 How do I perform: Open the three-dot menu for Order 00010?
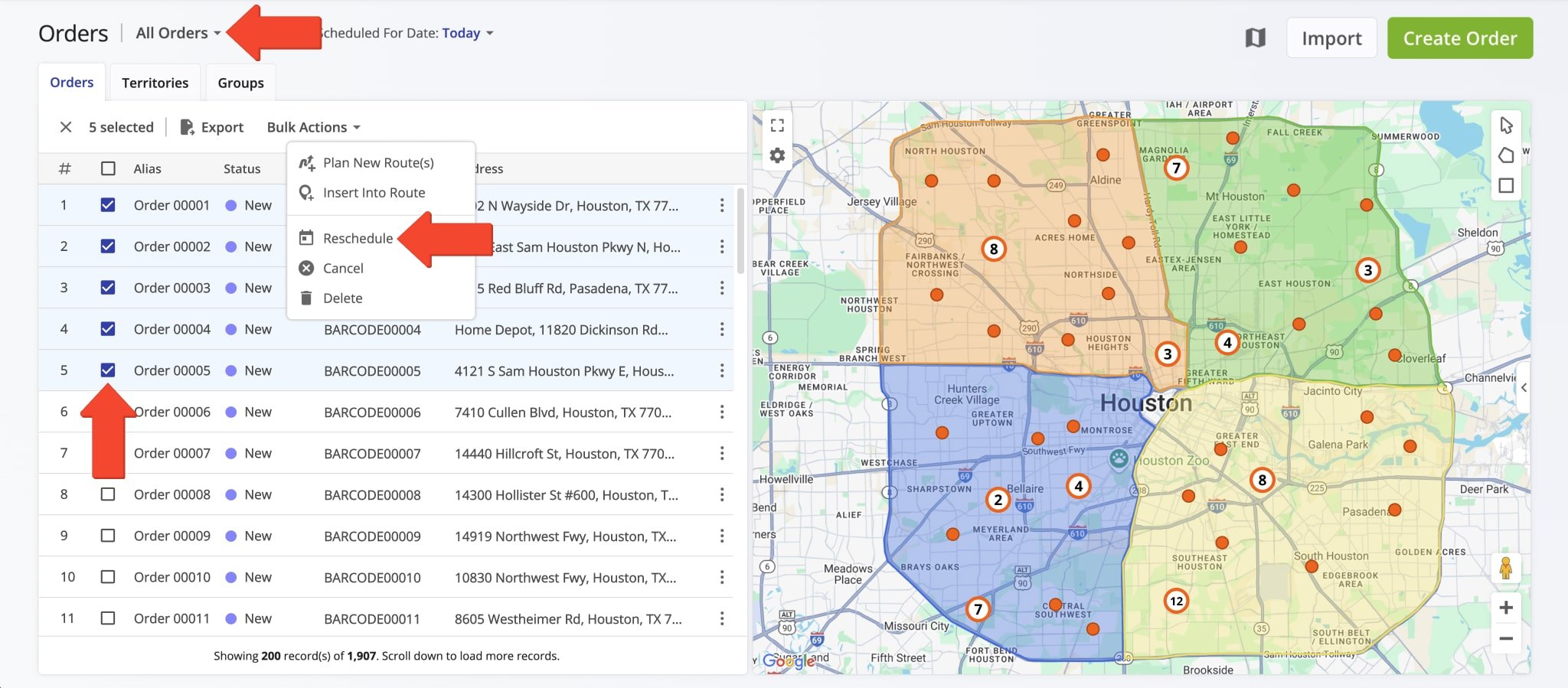[722, 577]
